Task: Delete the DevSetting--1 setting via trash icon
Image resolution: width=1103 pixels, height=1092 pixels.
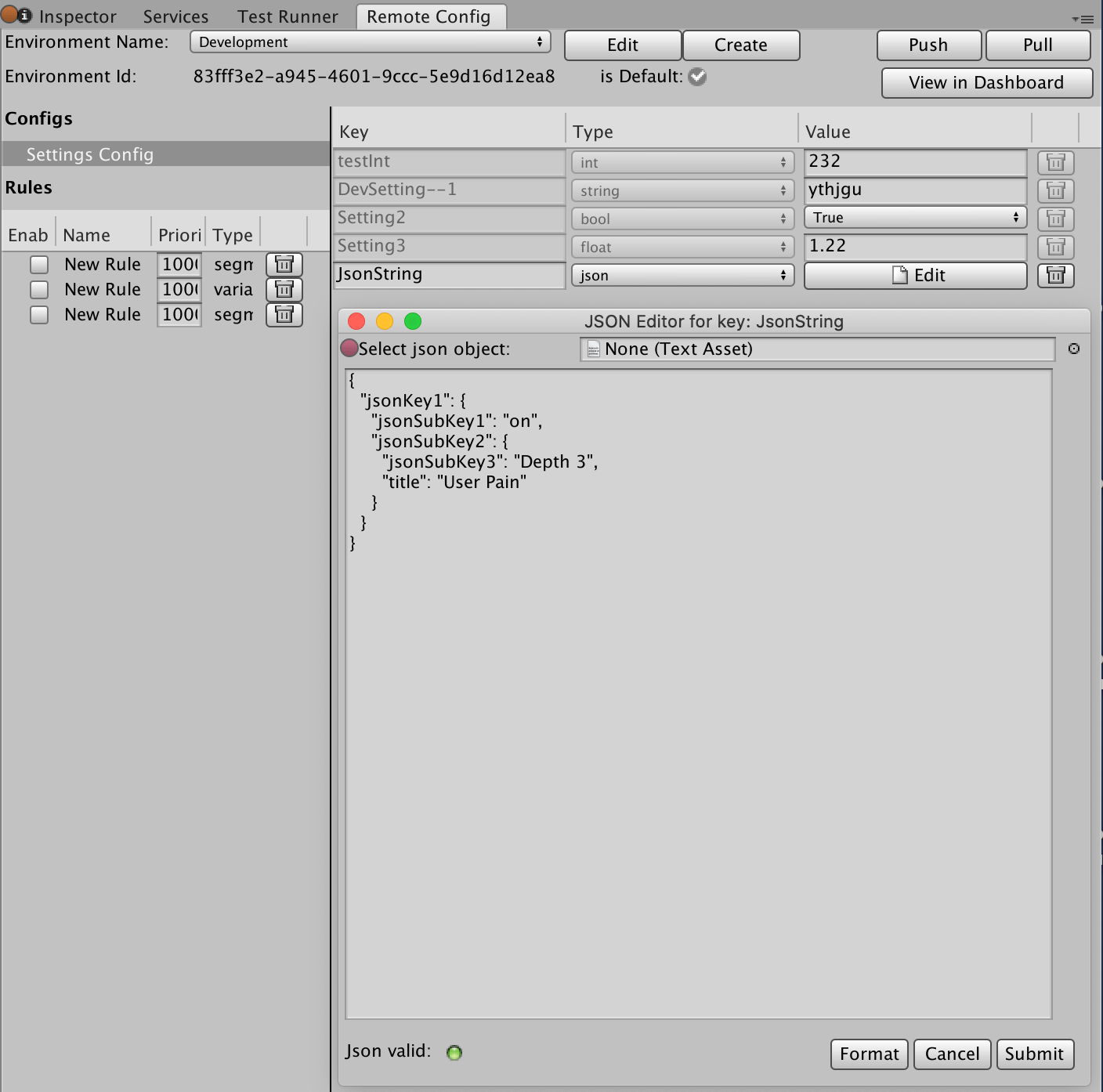Action: pyautogui.click(x=1055, y=190)
